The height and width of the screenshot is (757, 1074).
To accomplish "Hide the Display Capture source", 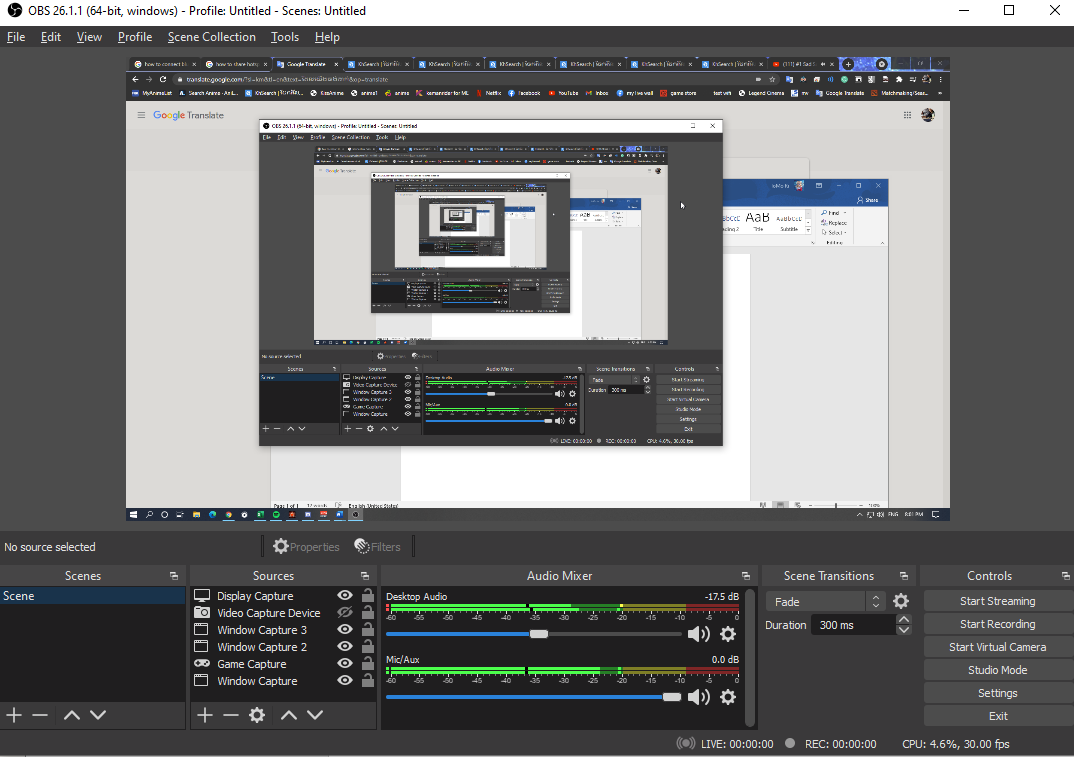I will [345, 595].
